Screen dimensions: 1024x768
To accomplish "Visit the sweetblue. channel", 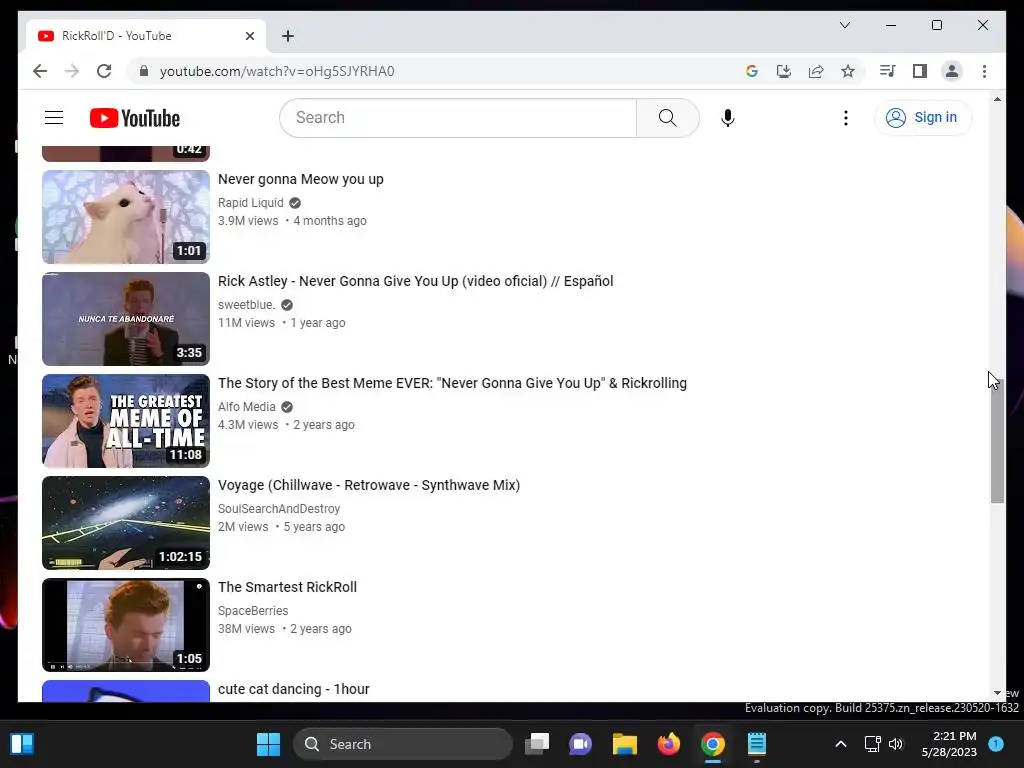I will click(x=246, y=304).
